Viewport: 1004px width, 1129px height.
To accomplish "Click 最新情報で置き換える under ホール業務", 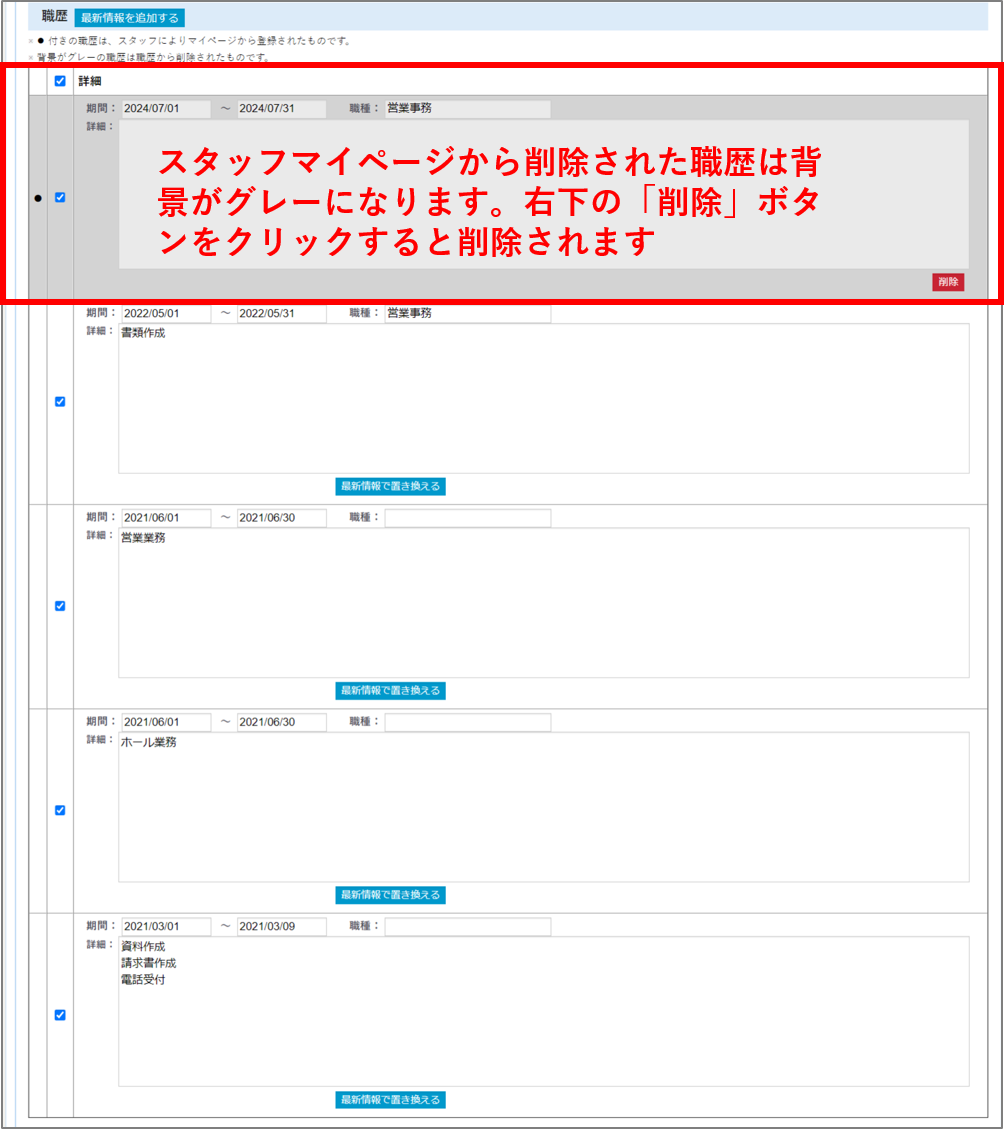I will tap(390, 896).
